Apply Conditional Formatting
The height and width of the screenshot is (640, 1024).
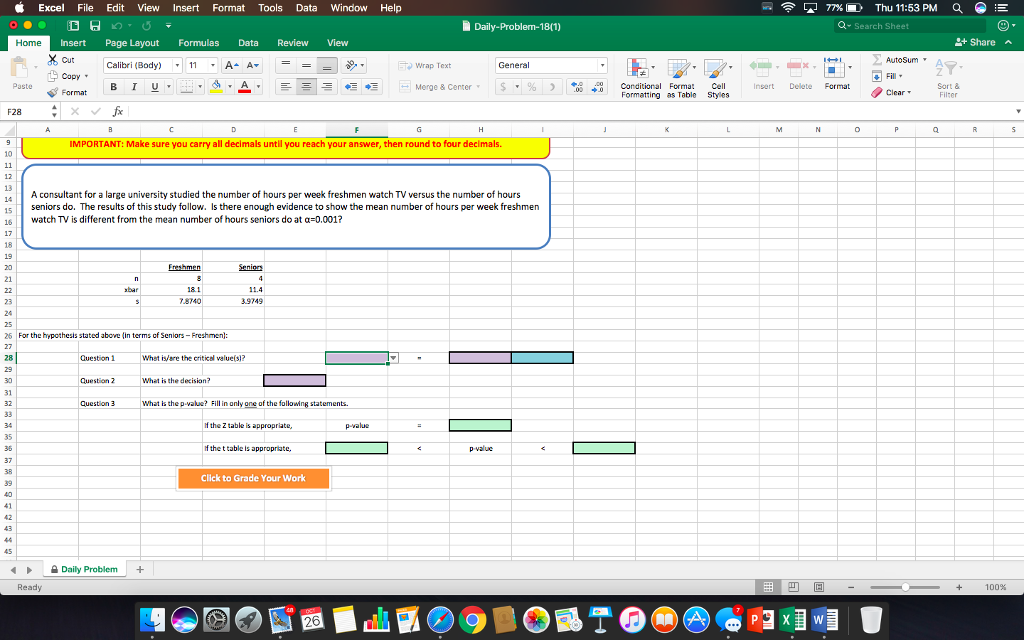click(x=640, y=72)
